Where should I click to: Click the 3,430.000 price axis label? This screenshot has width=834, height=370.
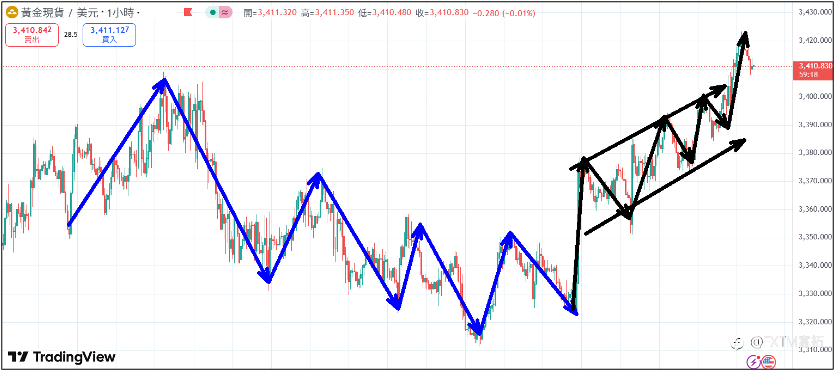(815, 12)
